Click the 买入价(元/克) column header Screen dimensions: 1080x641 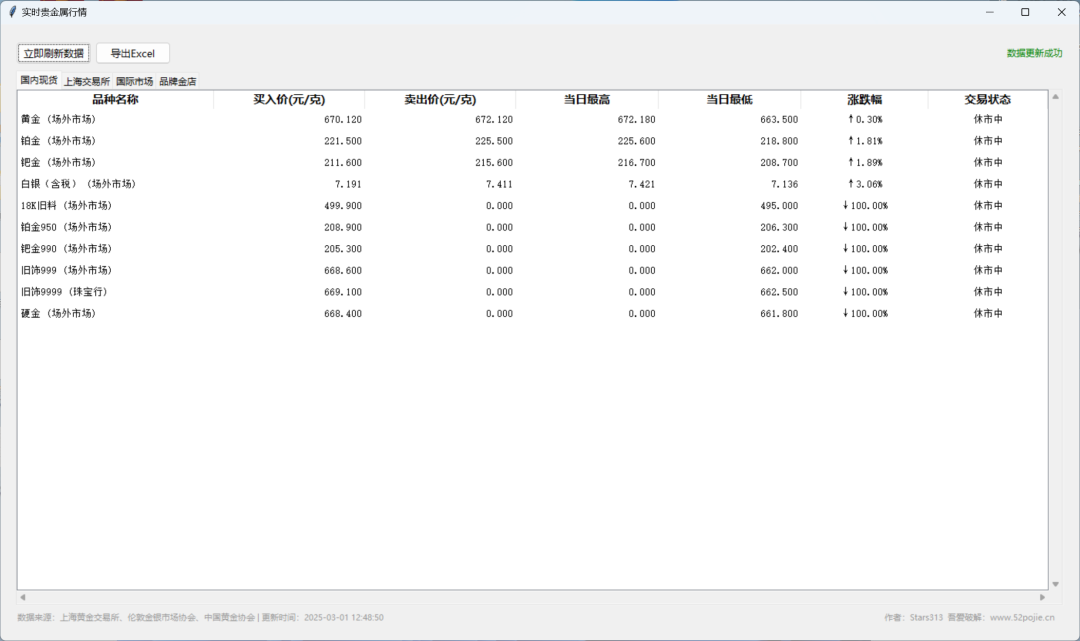pyautogui.click(x=289, y=100)
